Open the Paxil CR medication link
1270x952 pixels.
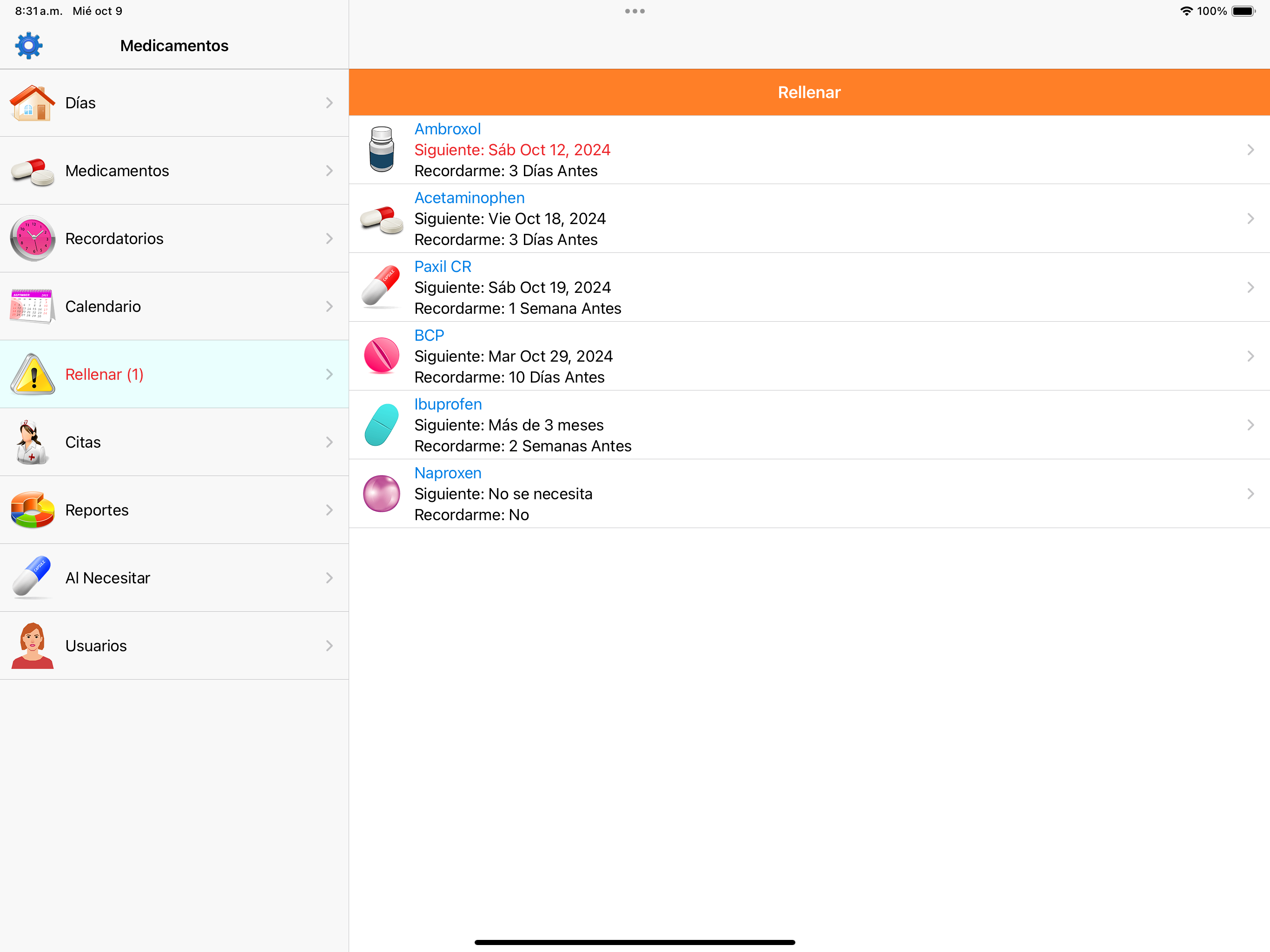443,267
